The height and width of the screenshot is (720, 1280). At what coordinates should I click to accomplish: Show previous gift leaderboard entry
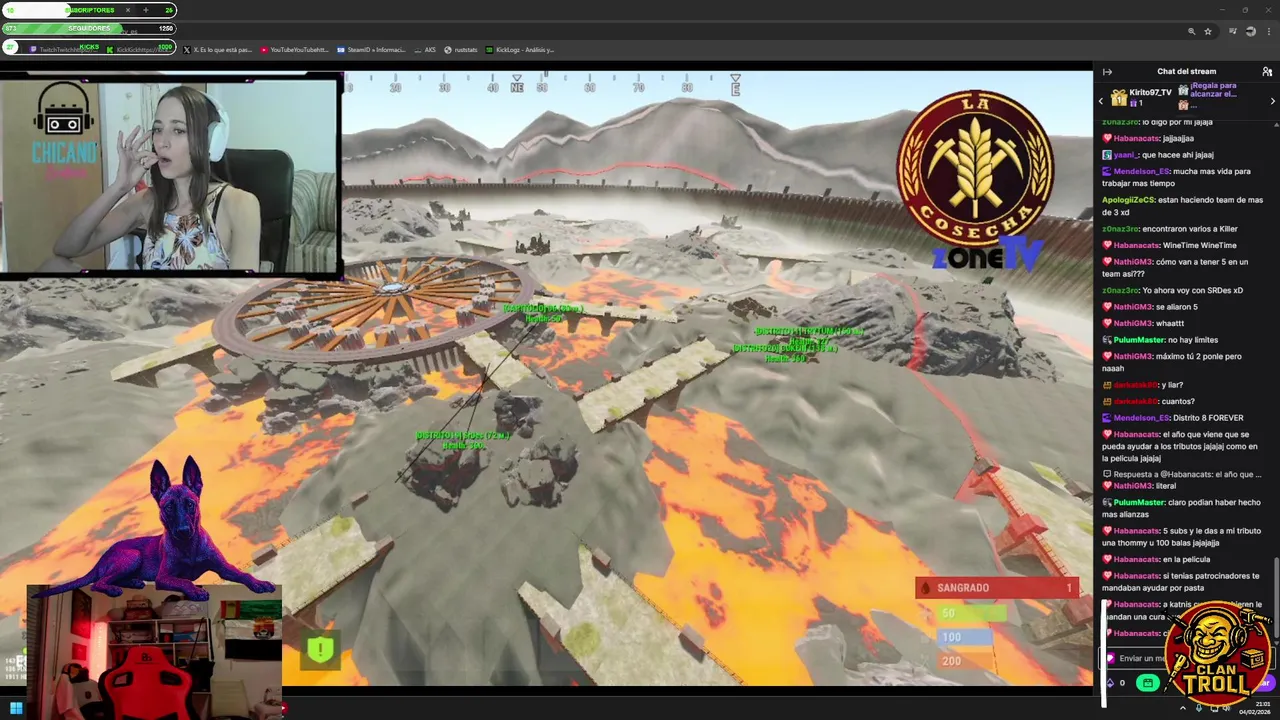1101,101
